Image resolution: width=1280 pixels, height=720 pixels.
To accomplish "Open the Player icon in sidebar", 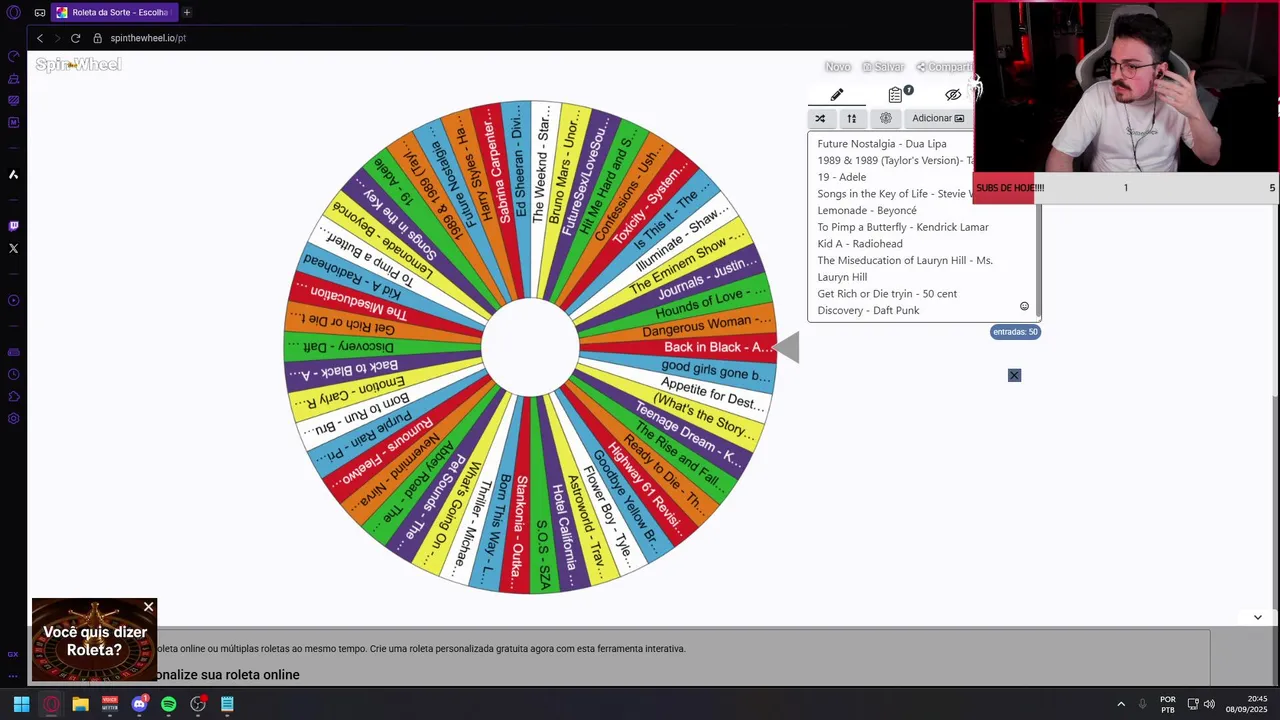I will pyautogui.click(x=13, y=300).
